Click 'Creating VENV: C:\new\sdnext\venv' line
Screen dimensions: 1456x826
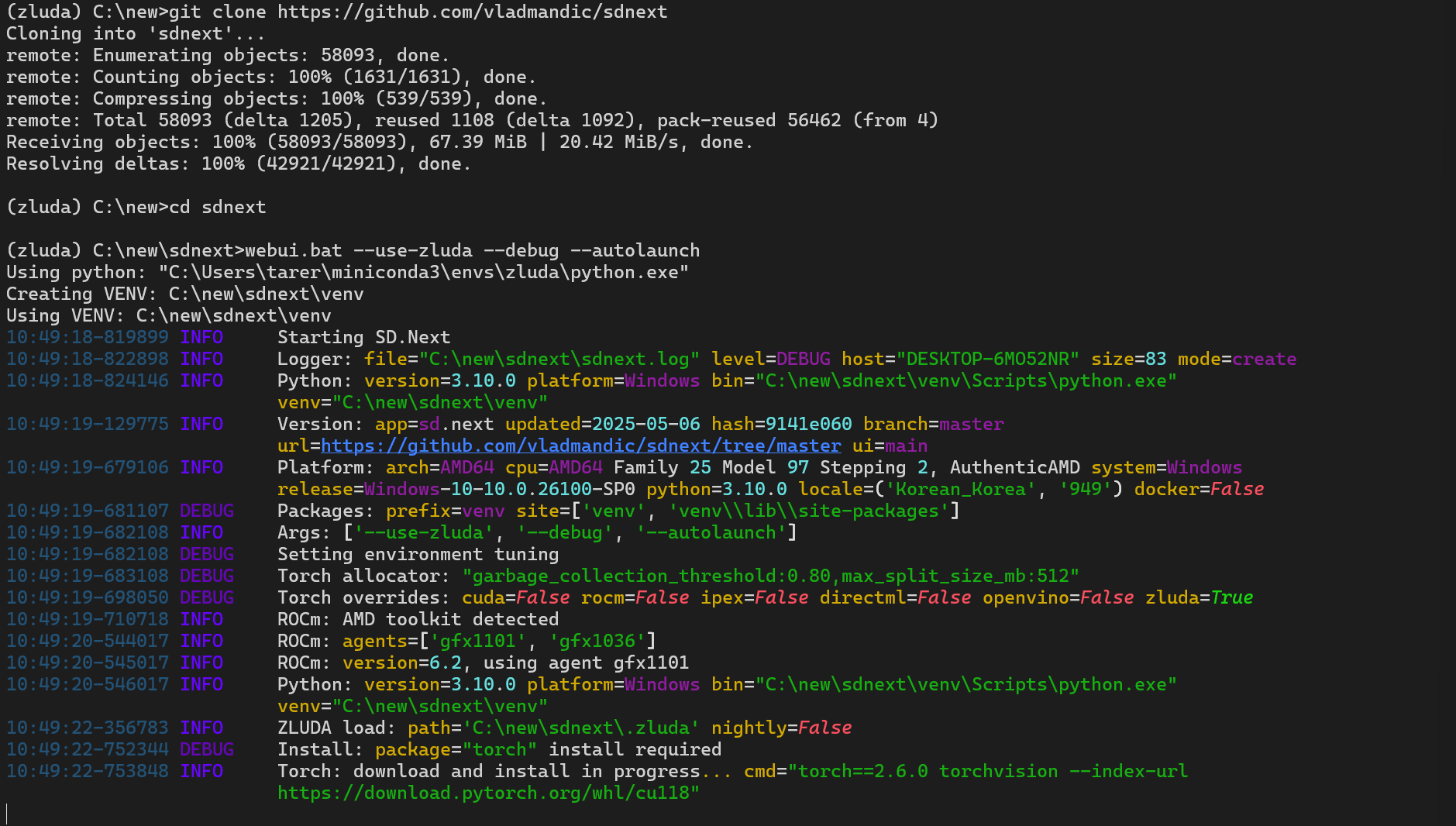pos(185,294)
